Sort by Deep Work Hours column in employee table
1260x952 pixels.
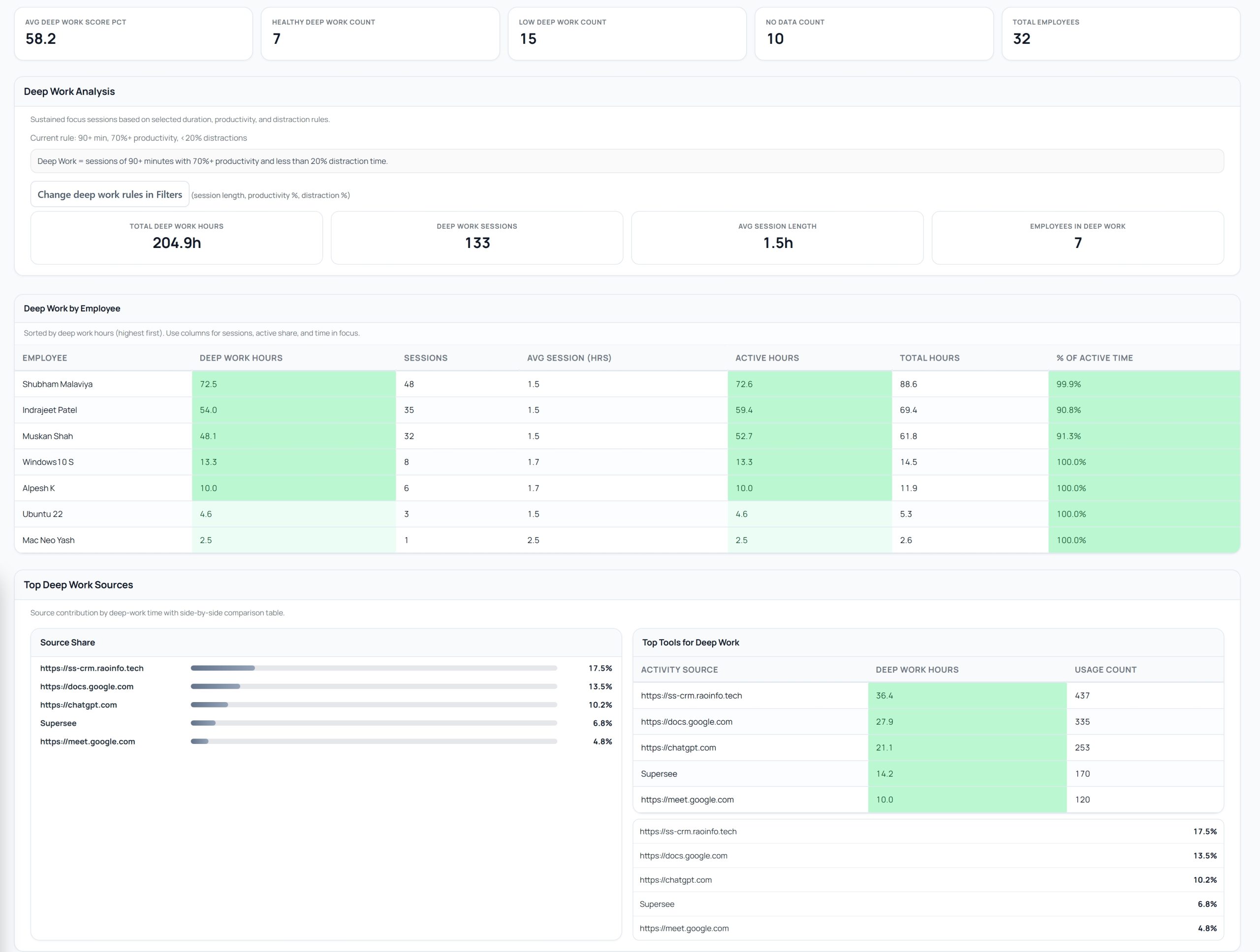241,358
